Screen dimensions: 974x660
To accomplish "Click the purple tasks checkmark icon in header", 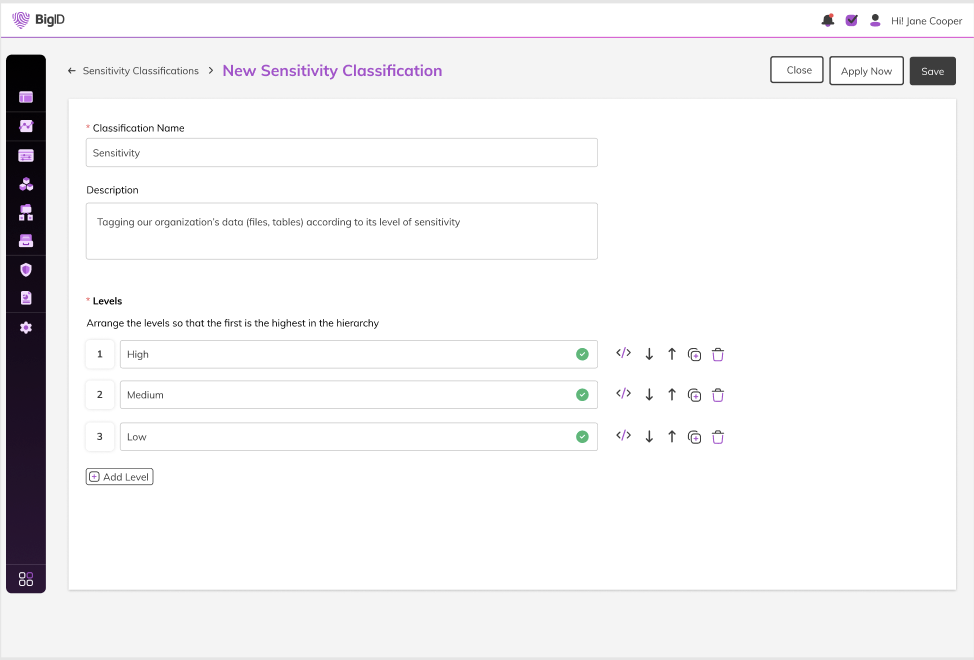I will point(851,20).
